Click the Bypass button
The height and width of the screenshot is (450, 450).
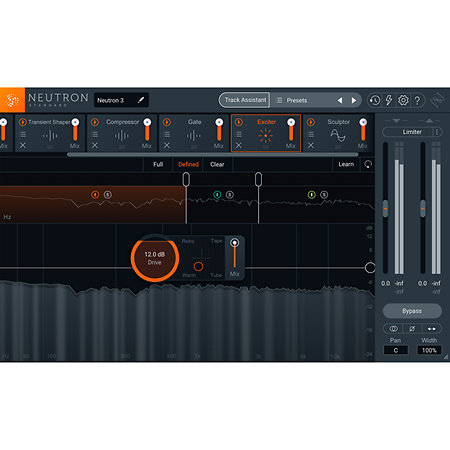pos(412,311)
